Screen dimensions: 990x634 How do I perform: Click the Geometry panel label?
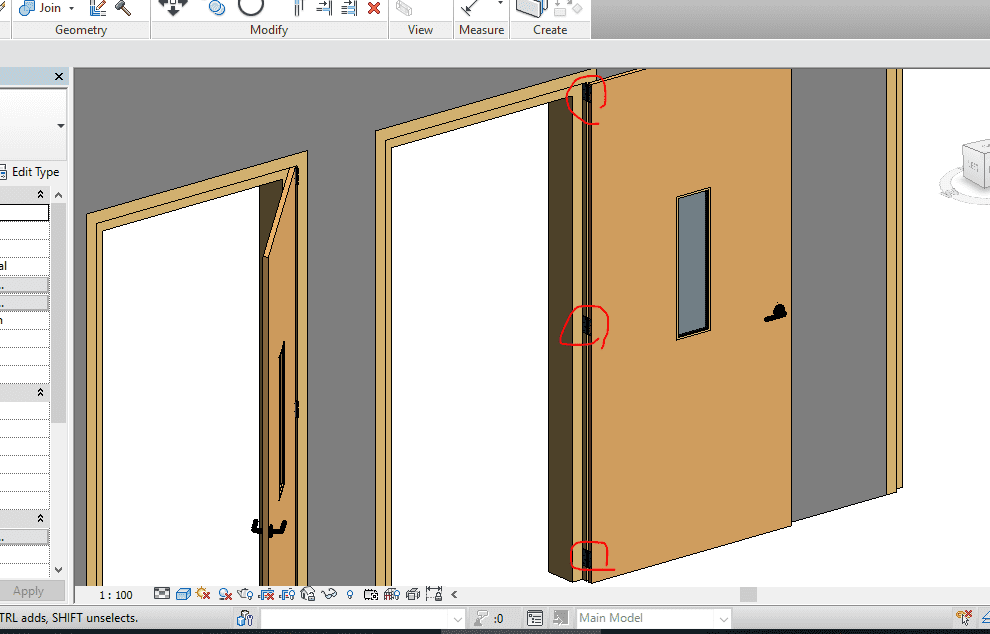pos(81,30)
